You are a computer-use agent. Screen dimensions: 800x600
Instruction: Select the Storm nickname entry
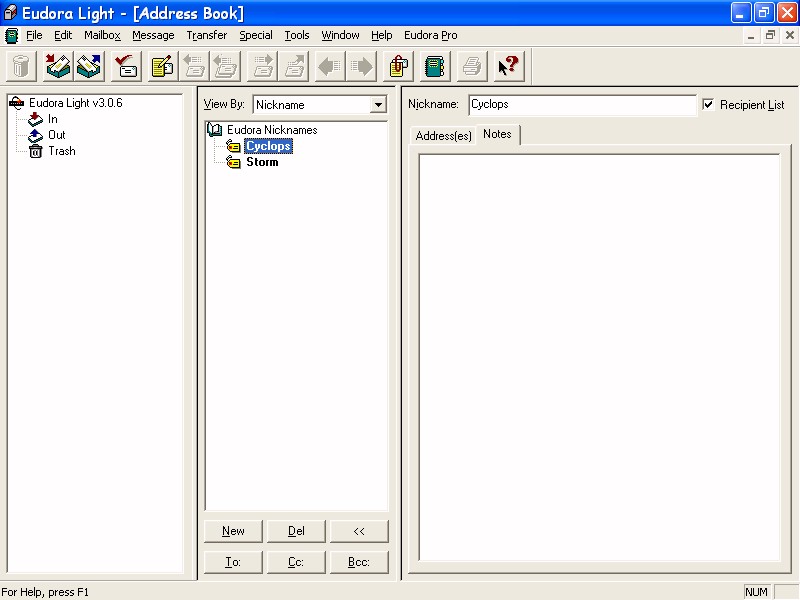tap(262, 162)
